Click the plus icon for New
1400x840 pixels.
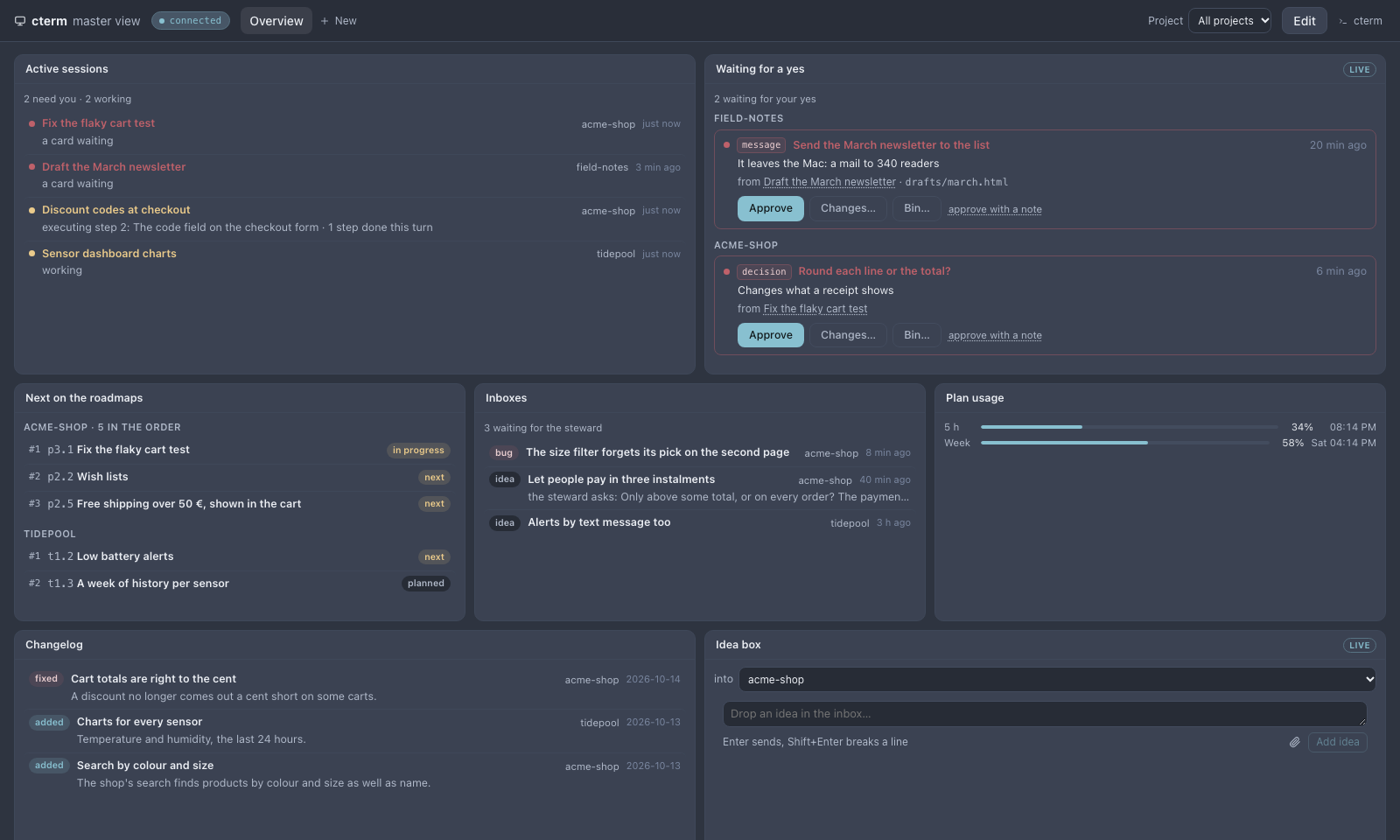point(325,21)
